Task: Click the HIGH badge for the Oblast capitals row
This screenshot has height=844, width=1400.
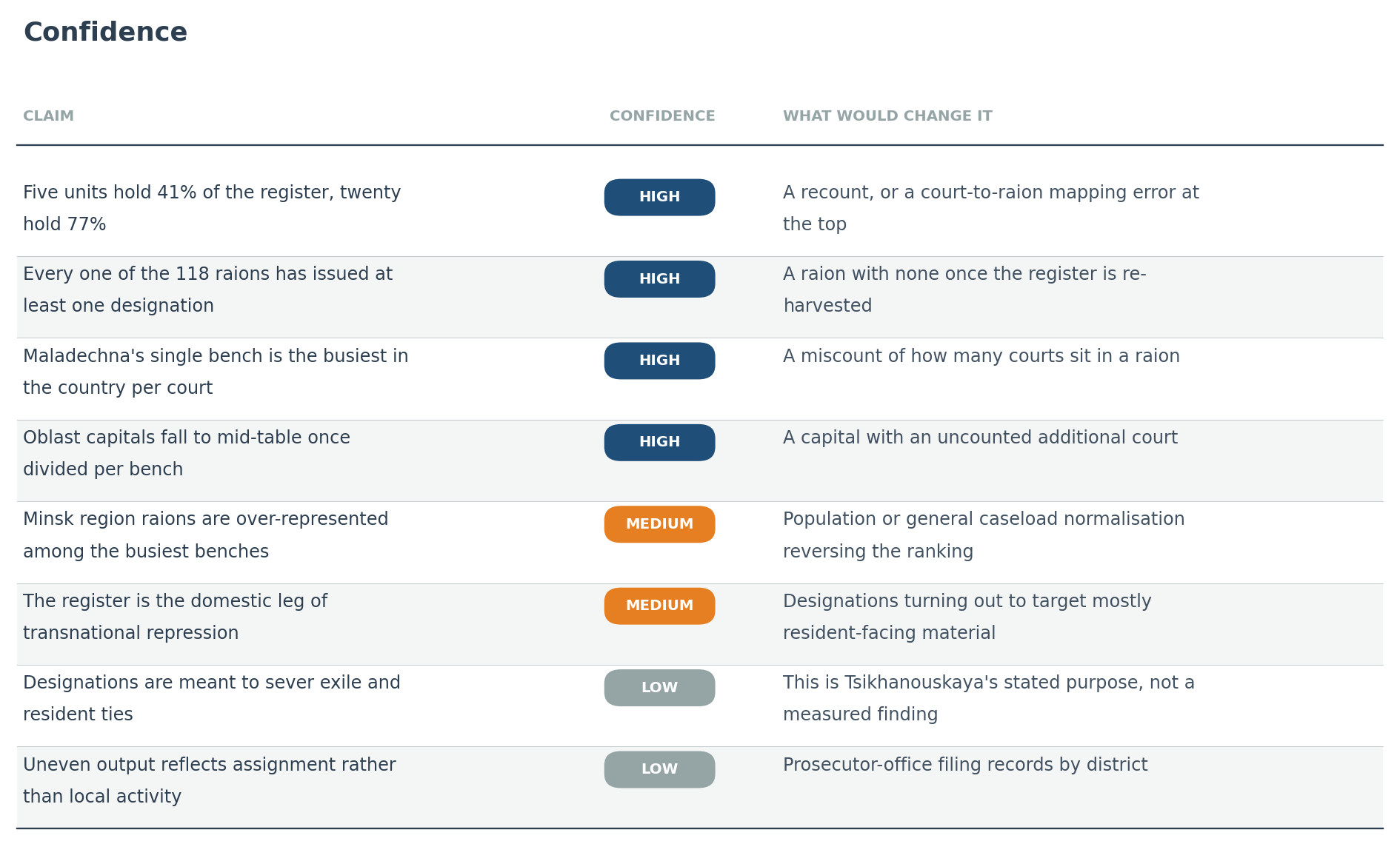Action: pos(659,442)
